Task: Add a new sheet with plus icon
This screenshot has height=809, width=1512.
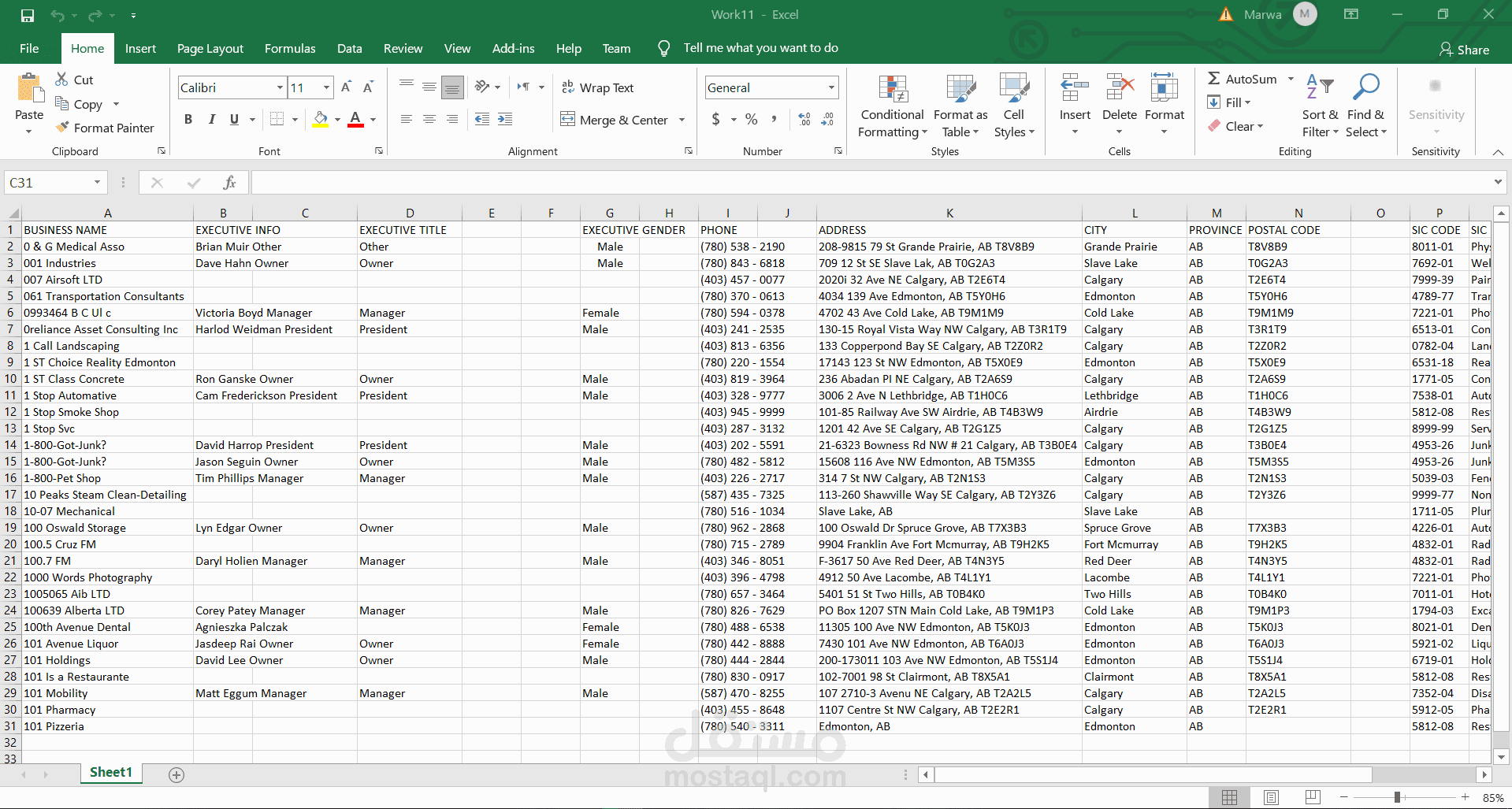Action: [x=176, y=775]
